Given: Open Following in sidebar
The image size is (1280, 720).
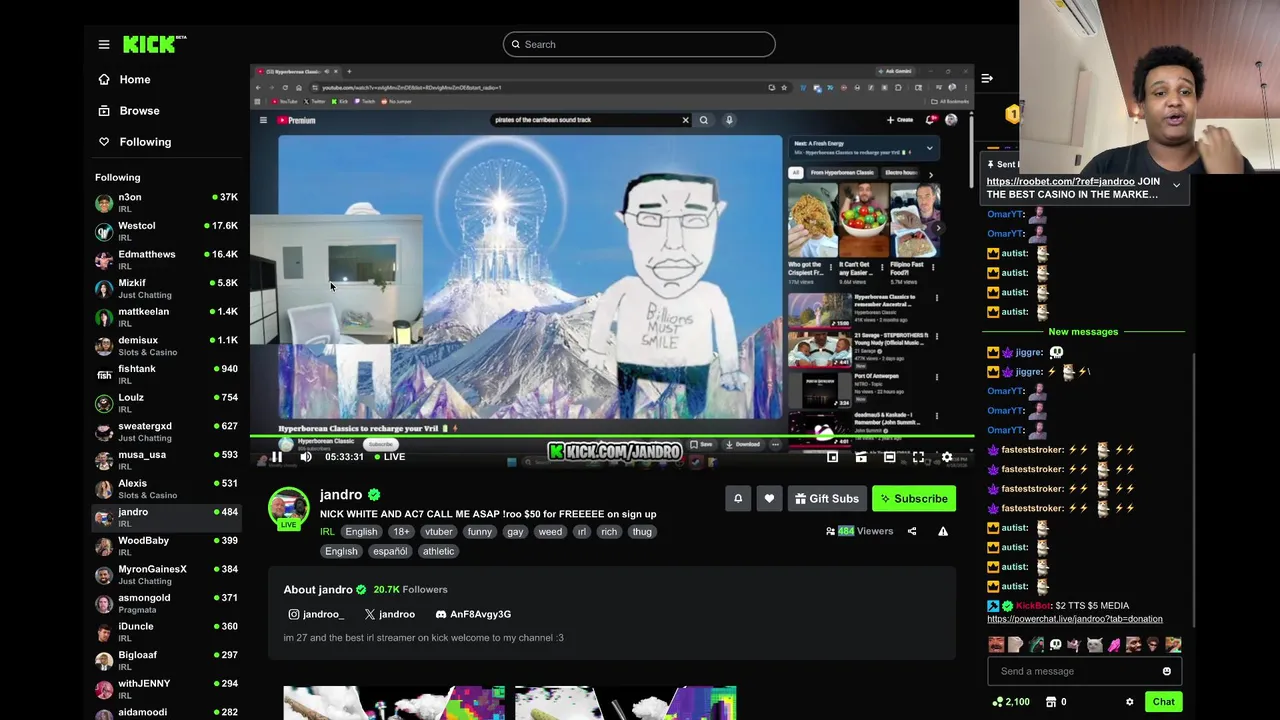Looking at the screenshot, I should tap(135, 141).
